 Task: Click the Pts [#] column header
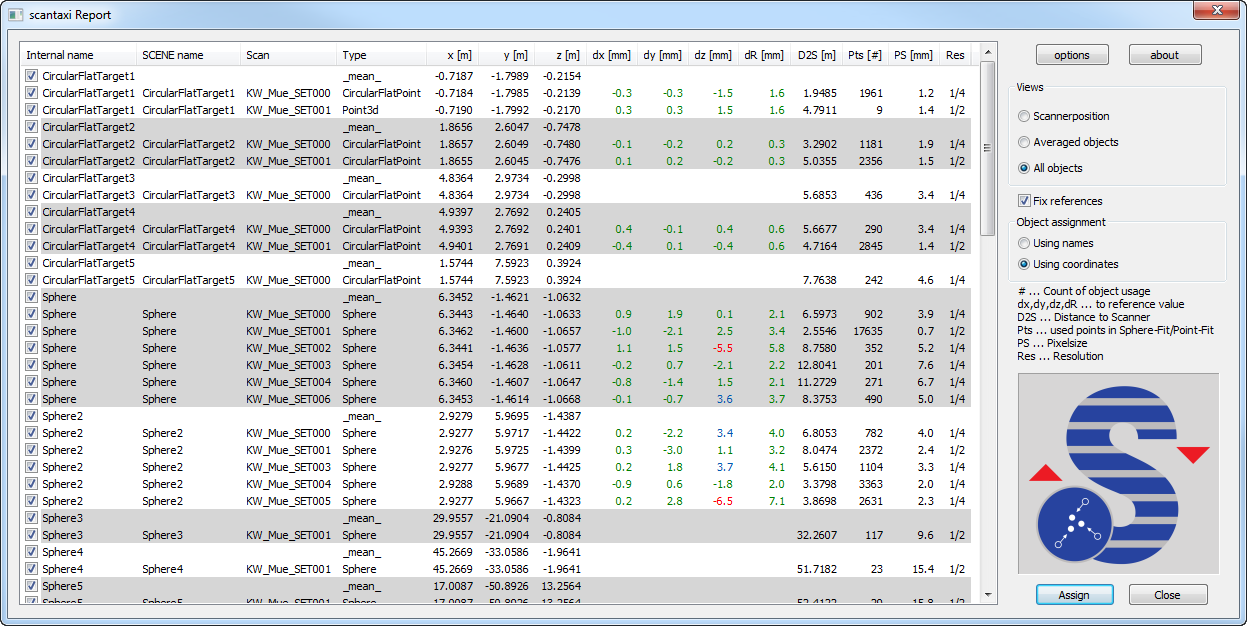pyautogui.click(x=865, y=56)
